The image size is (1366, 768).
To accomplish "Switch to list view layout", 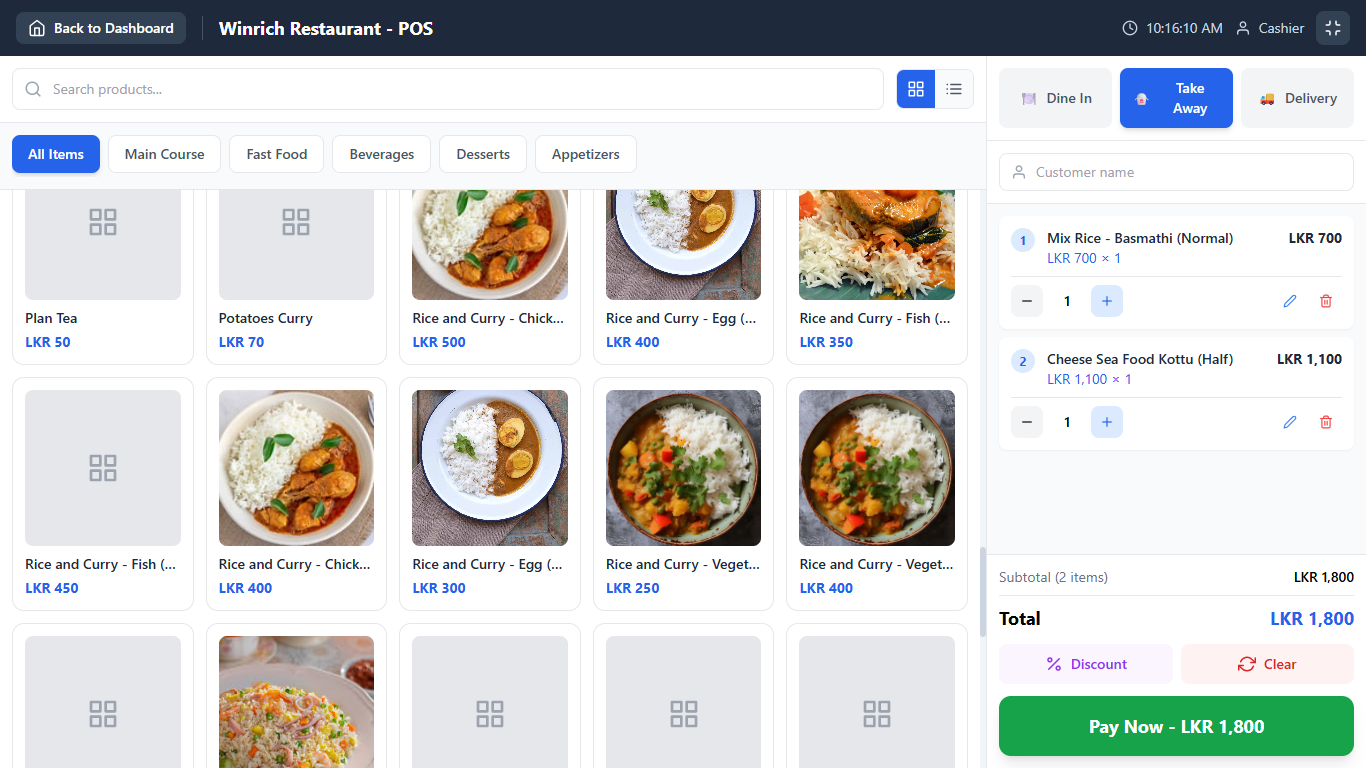I will click(x=954, y=89).
